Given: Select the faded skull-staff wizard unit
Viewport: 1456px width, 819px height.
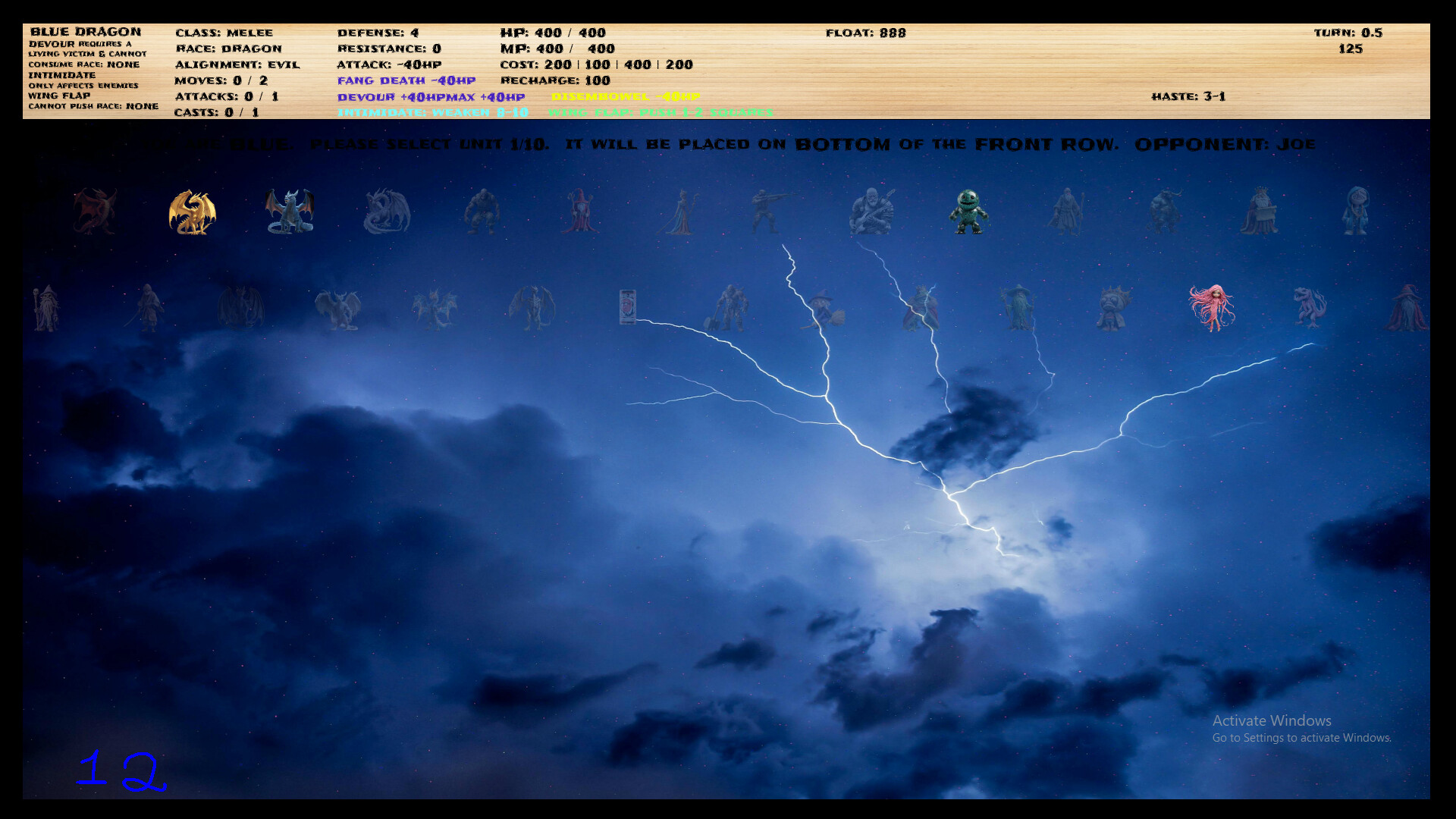Looking at the screenshot, I should [x=45, y=309].
